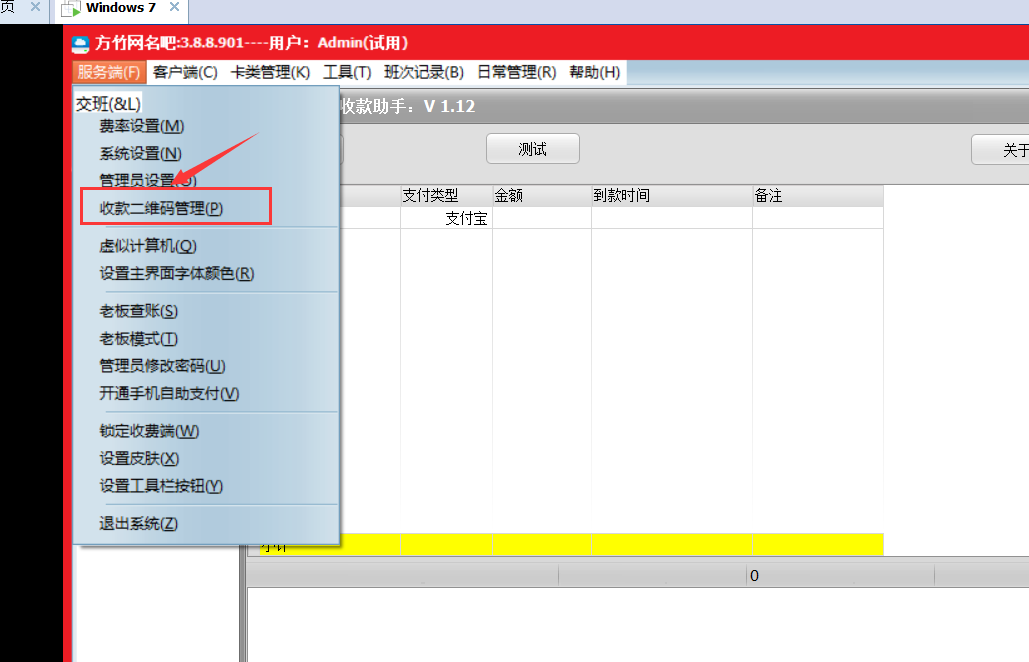1029x662 pixels.
Task: Open the 工具(T) menu
Action: [347, 72]
